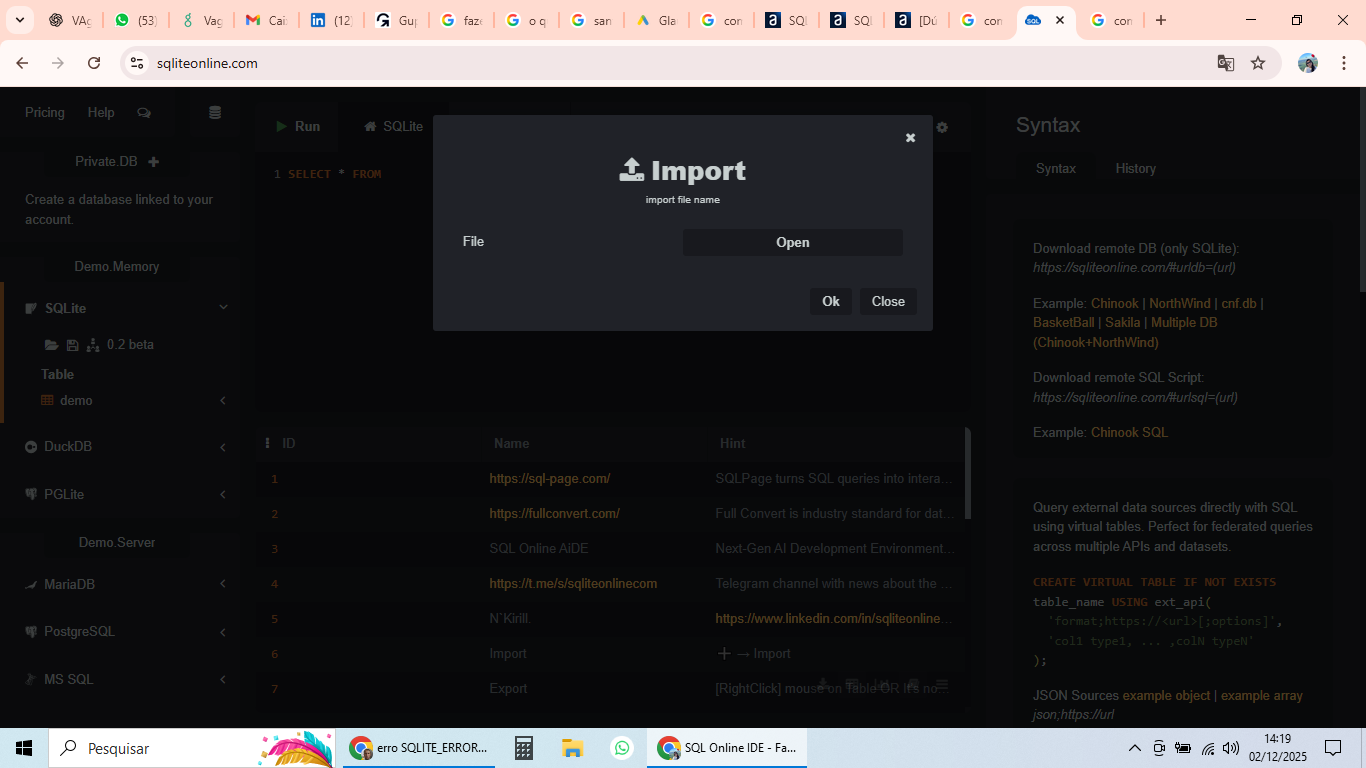This screenshot has width=1366, height=768.
Task: Open the example array JSON link
Action: pos(1262,695)
